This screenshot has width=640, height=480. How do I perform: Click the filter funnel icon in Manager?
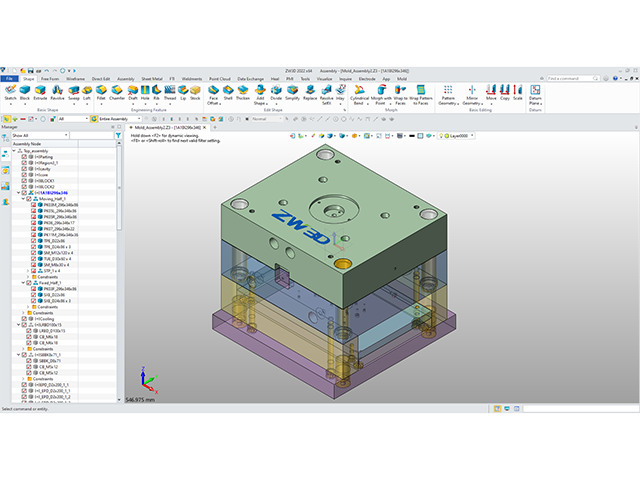pos(118,136)
